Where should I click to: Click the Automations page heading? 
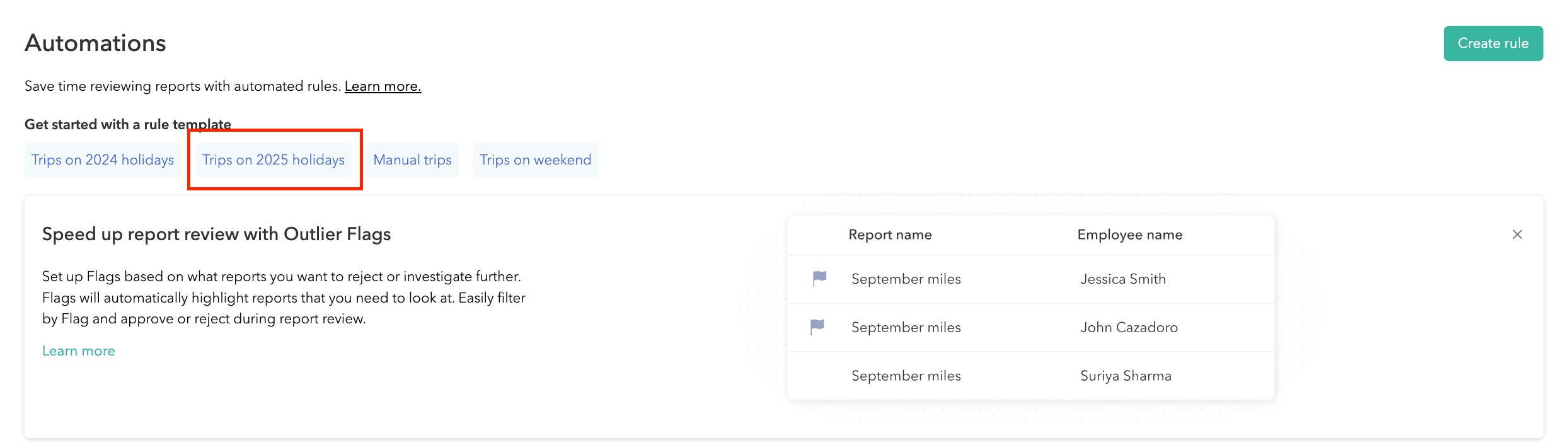coord(95,43)
